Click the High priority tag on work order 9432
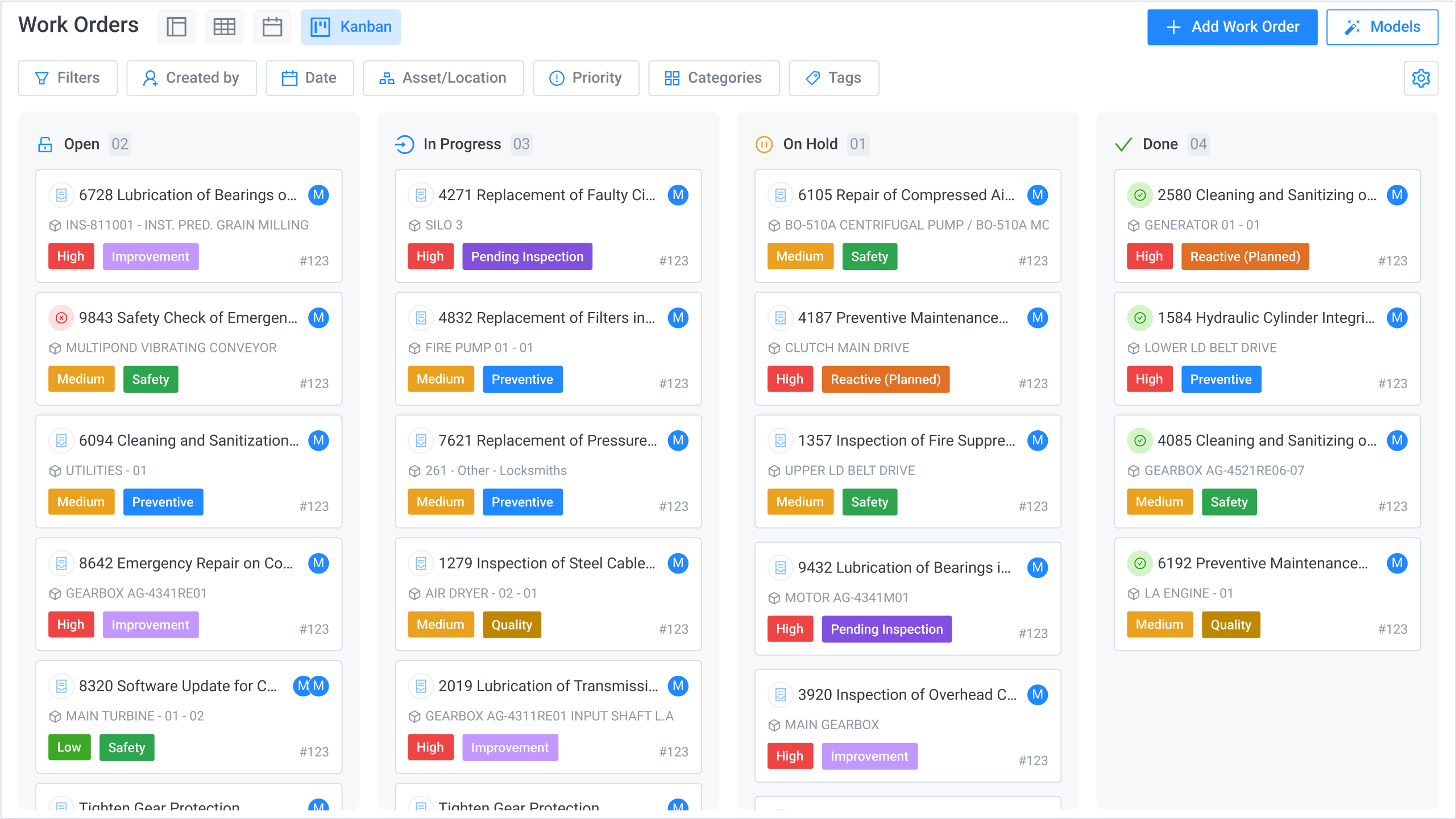This screenshot has height=819, width=1456. coord(790,629)
